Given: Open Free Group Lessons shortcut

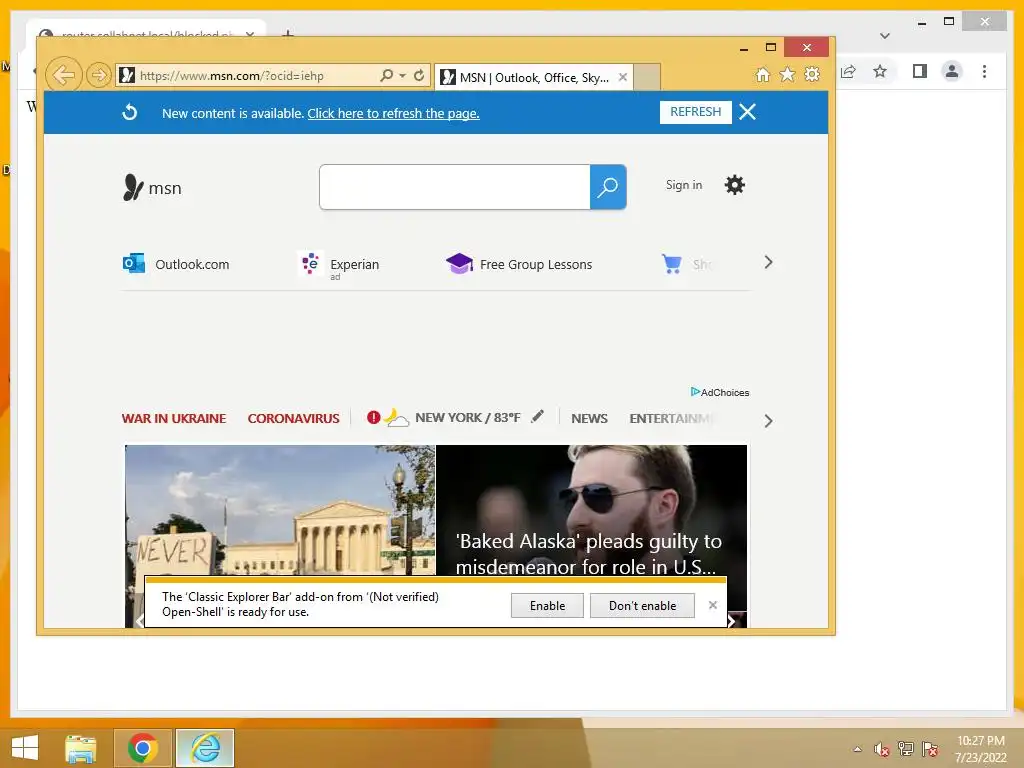Looking at the screenshot, I should (519, 264).
